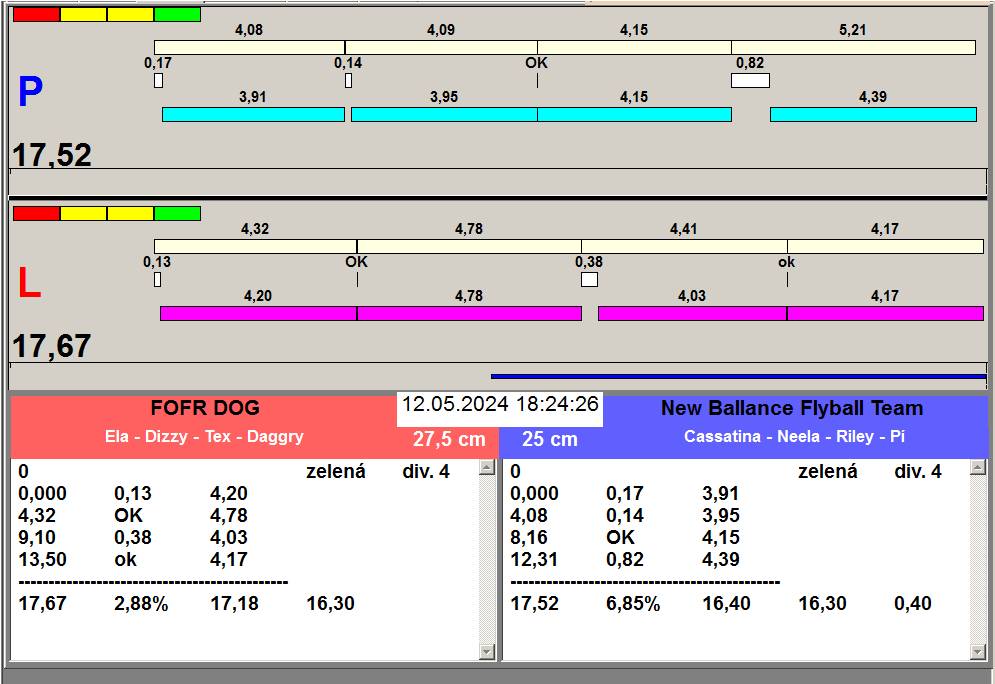Click the scroll-up arrow in FOFR DOG results list

point(487,468)
